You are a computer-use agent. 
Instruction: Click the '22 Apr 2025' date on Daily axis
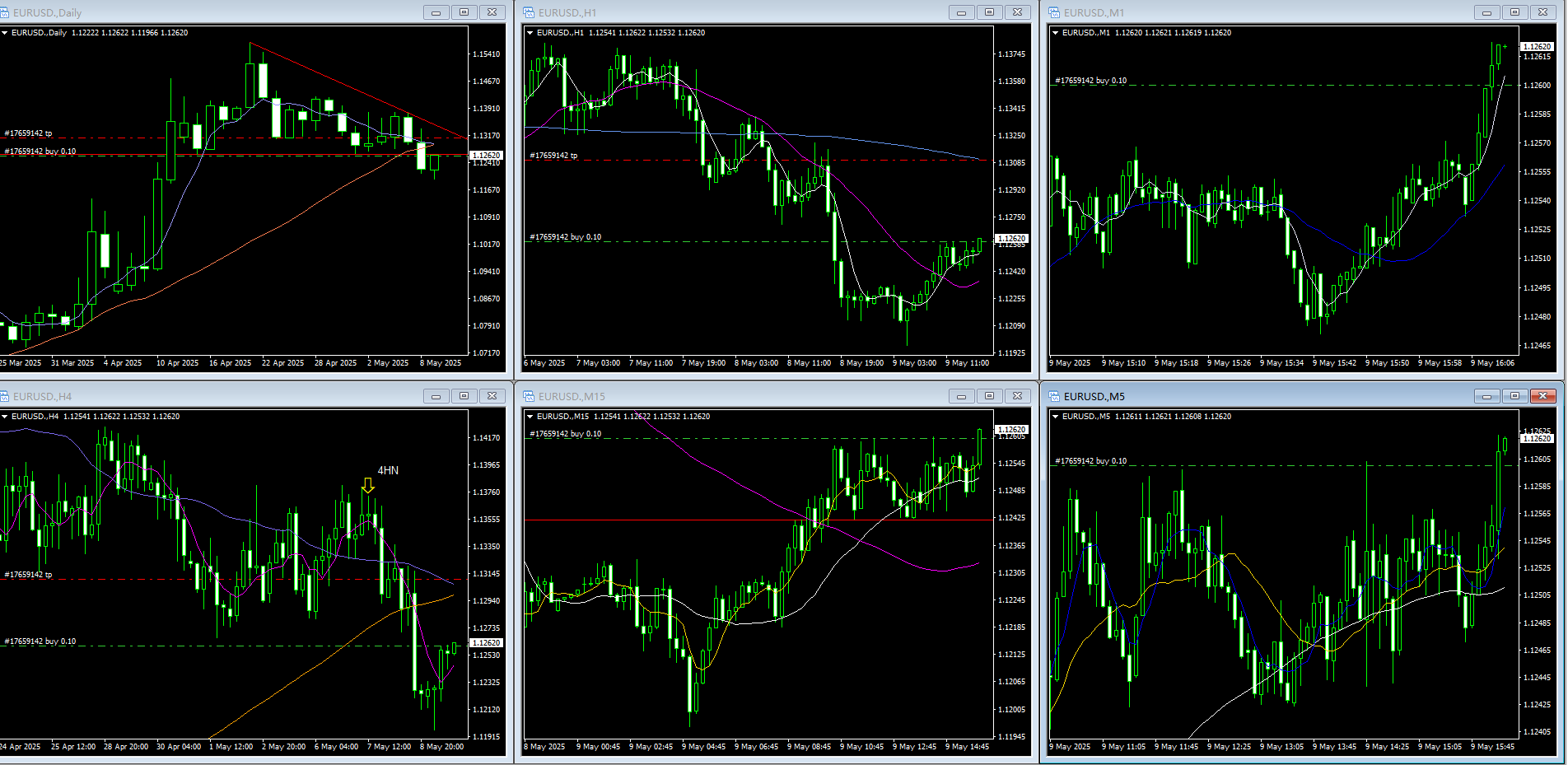[x=282, y=363]
